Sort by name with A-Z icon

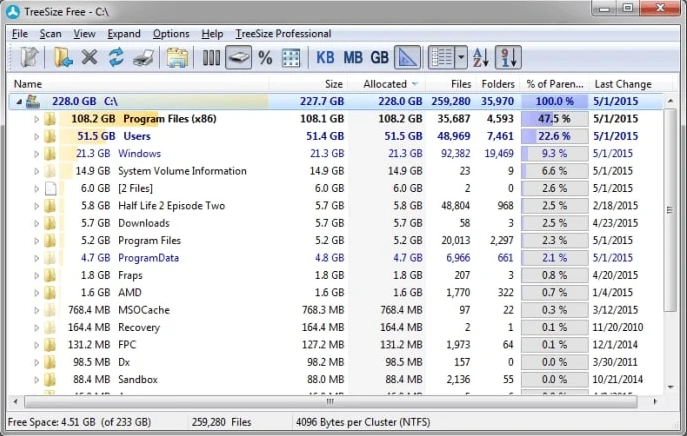coord(481,57)
